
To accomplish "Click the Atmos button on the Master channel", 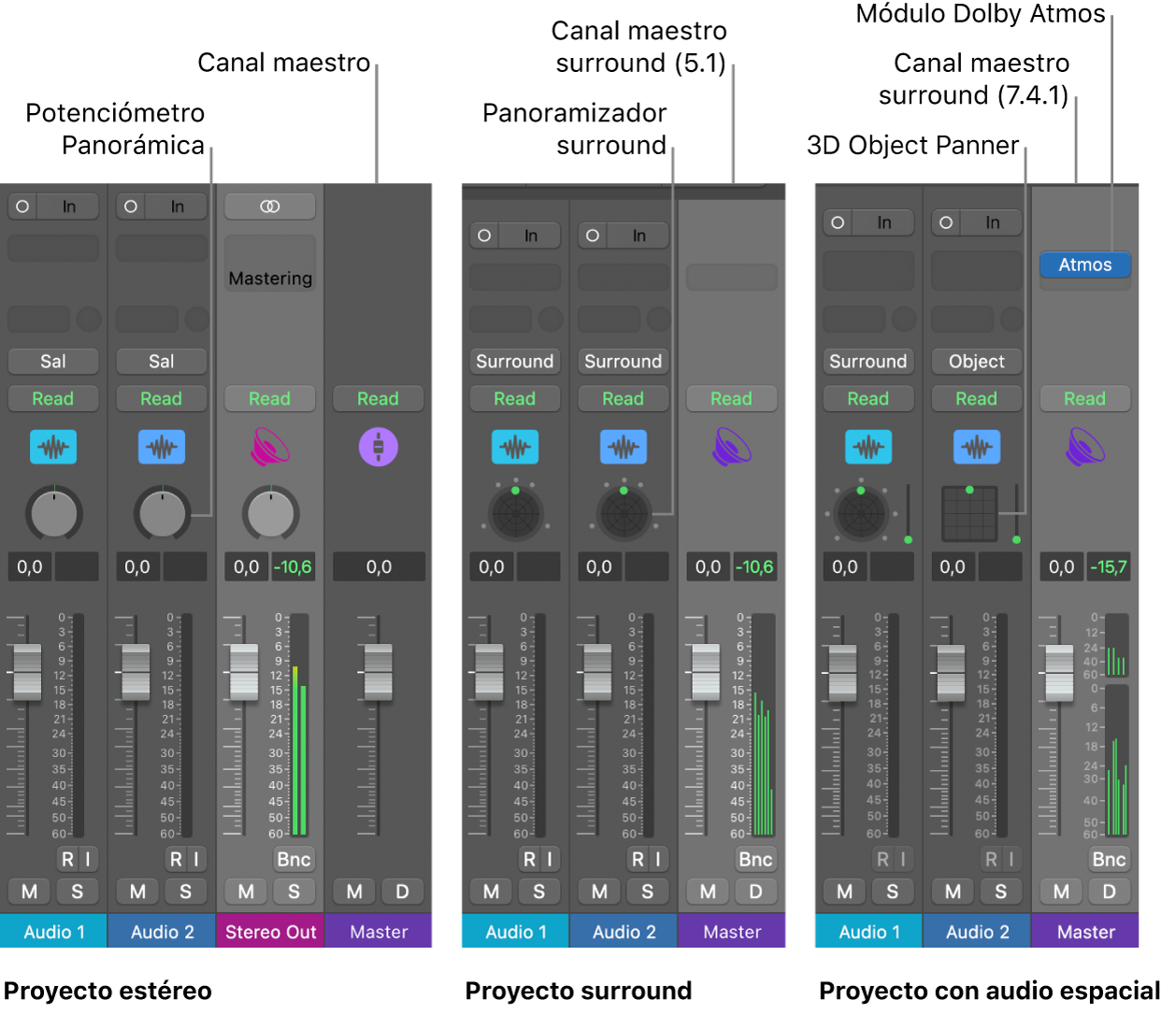I will 1085,265.
